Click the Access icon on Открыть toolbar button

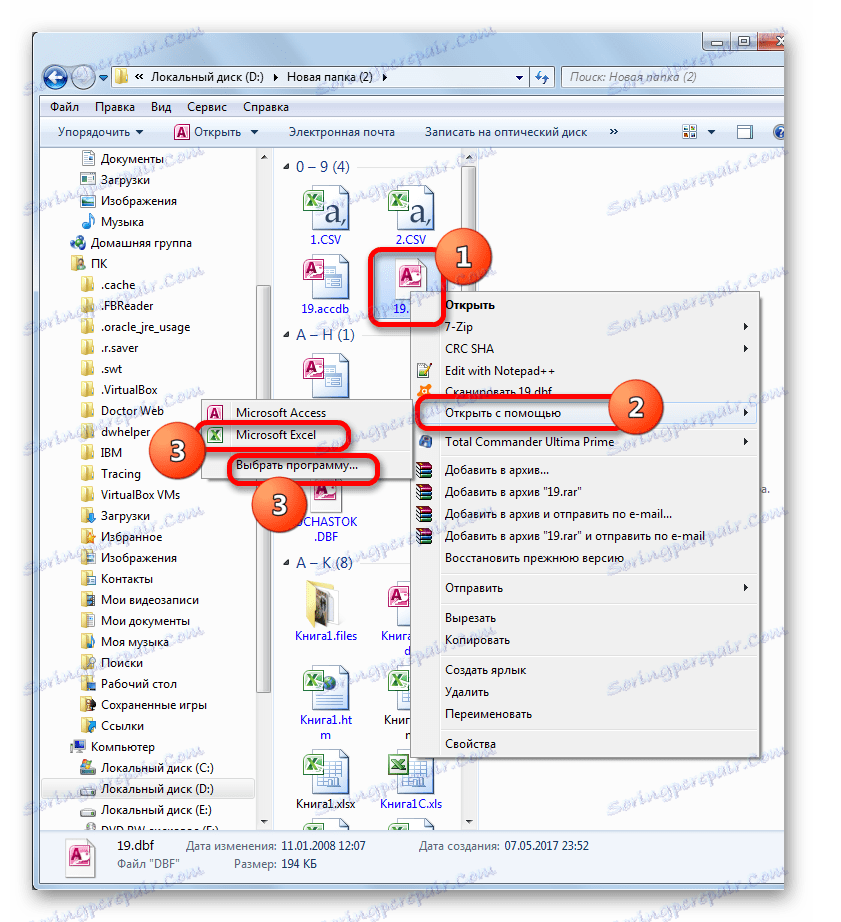[x=182, y=132]
